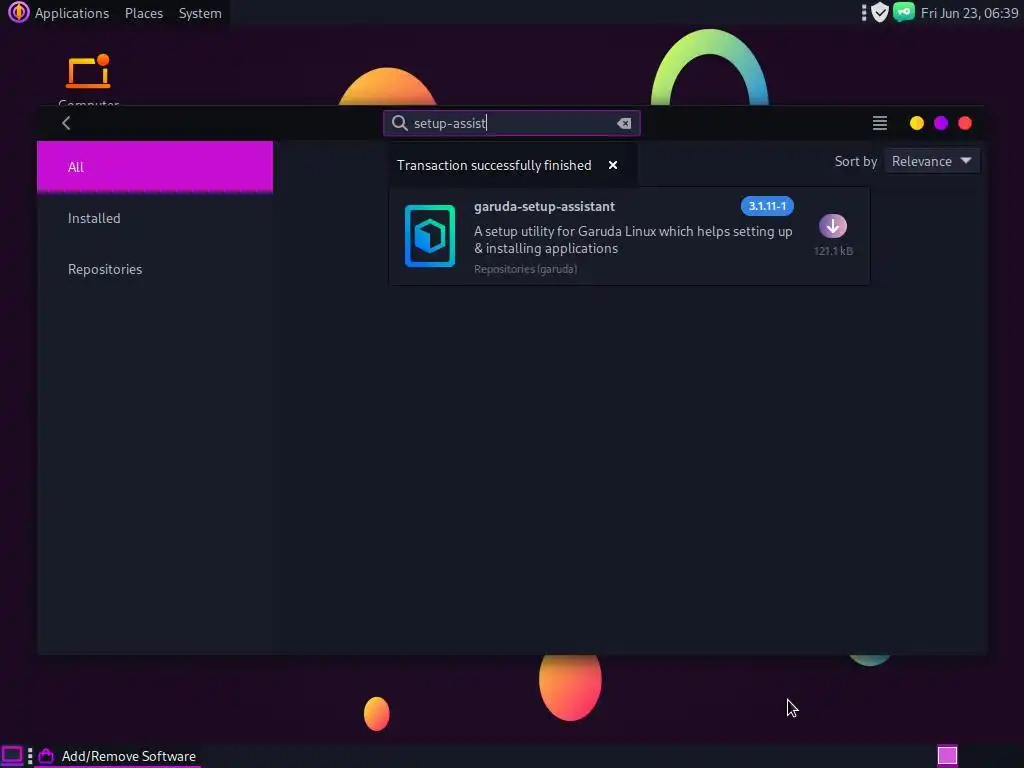Open the hamburger menu of Add/Remove Software
The width and height of the screenshot is (1024, 768).
(x=880, y=123)
